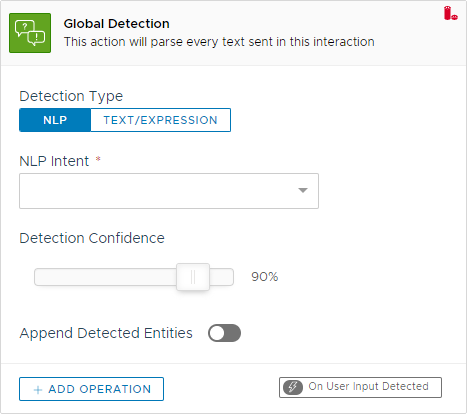
Task: Click inside the NLP Intent combo box
Action: [x=169, y=191]
